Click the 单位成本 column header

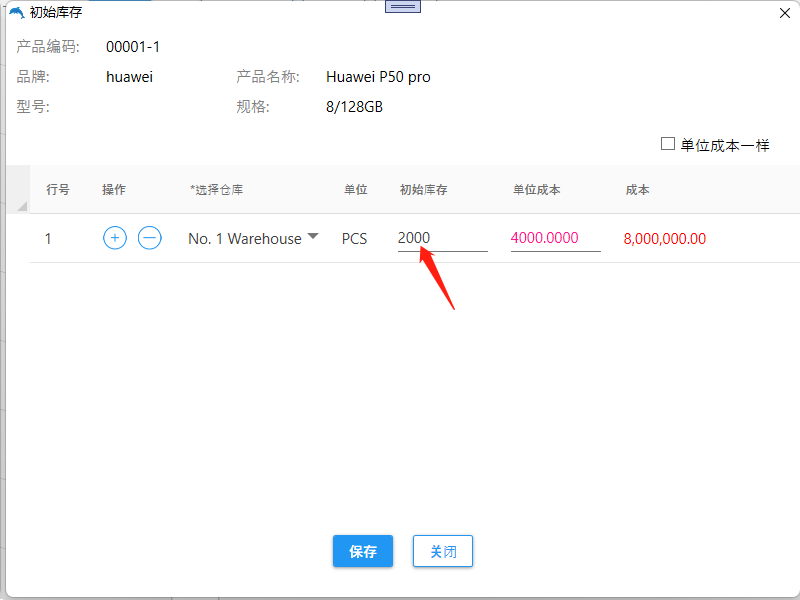click(x=536, y=190)
